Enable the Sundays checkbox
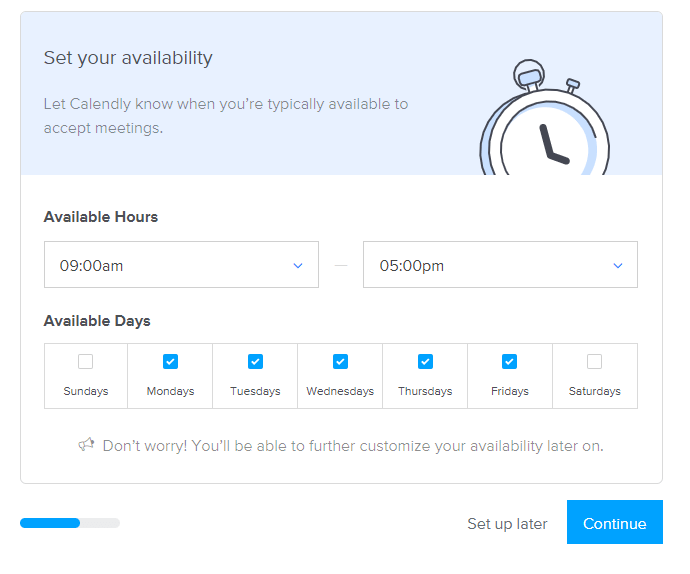The height and width of the screenshot is (574, 690). tap(85, 361)
